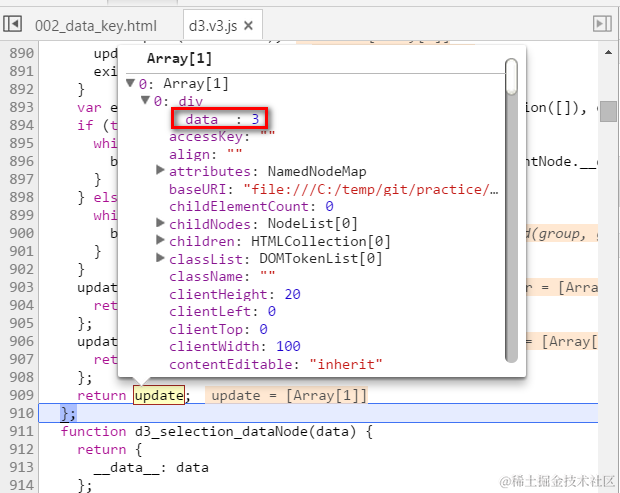This screenshot has height=493, width=620.
Task: Select the clientLeft: 0 row
Action: click(222, 311)
